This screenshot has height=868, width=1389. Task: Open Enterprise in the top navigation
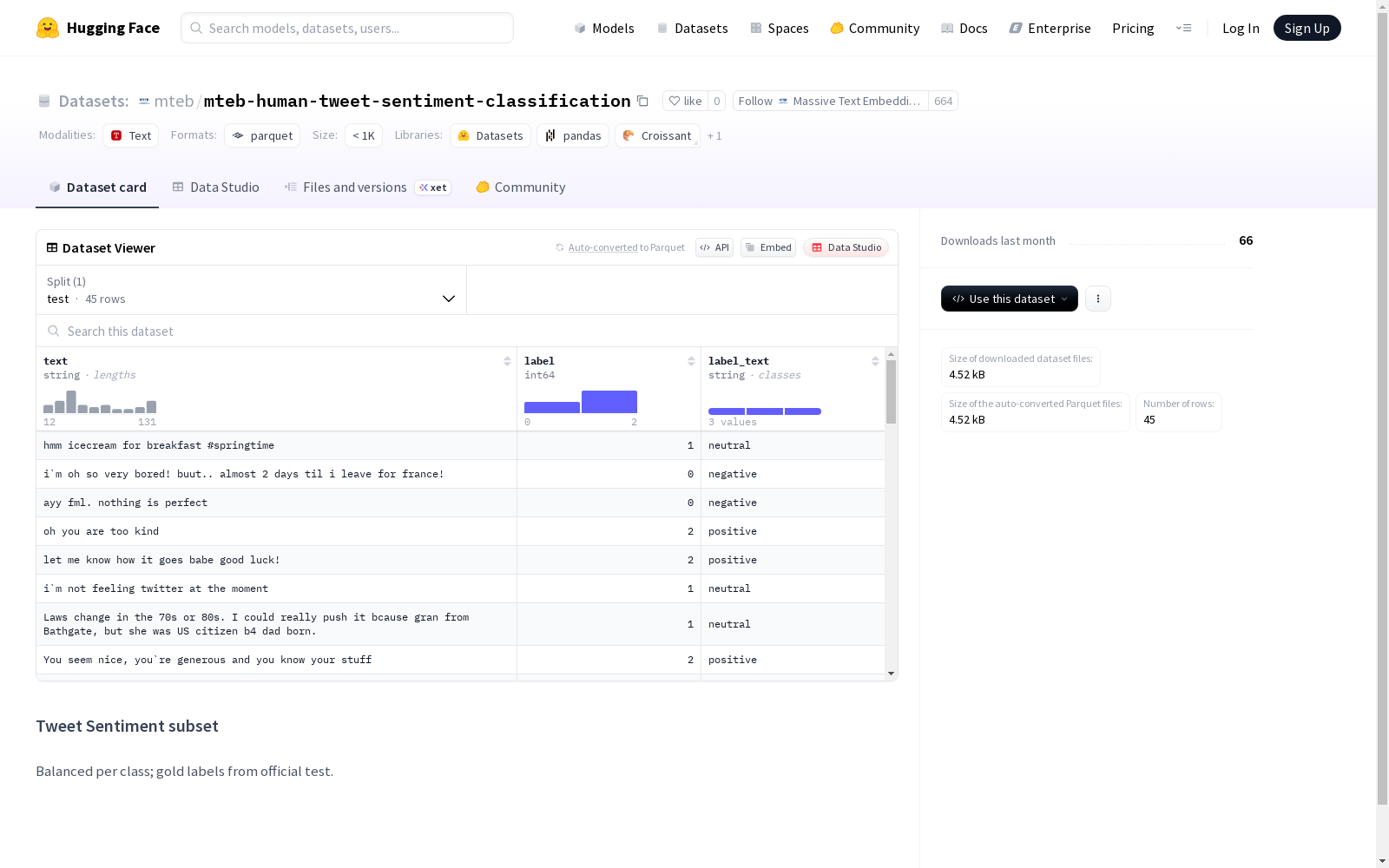click(1050, 28)
